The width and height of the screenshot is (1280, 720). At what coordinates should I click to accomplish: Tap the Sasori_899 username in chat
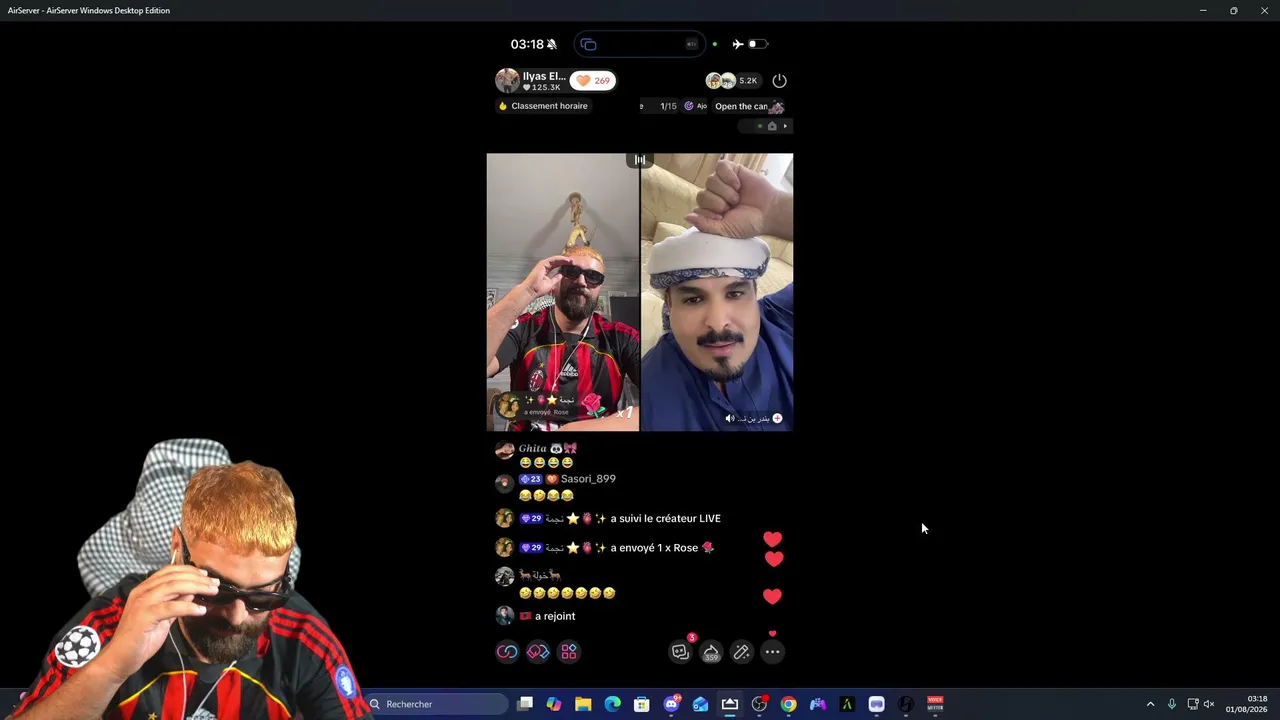click(588, 479)
